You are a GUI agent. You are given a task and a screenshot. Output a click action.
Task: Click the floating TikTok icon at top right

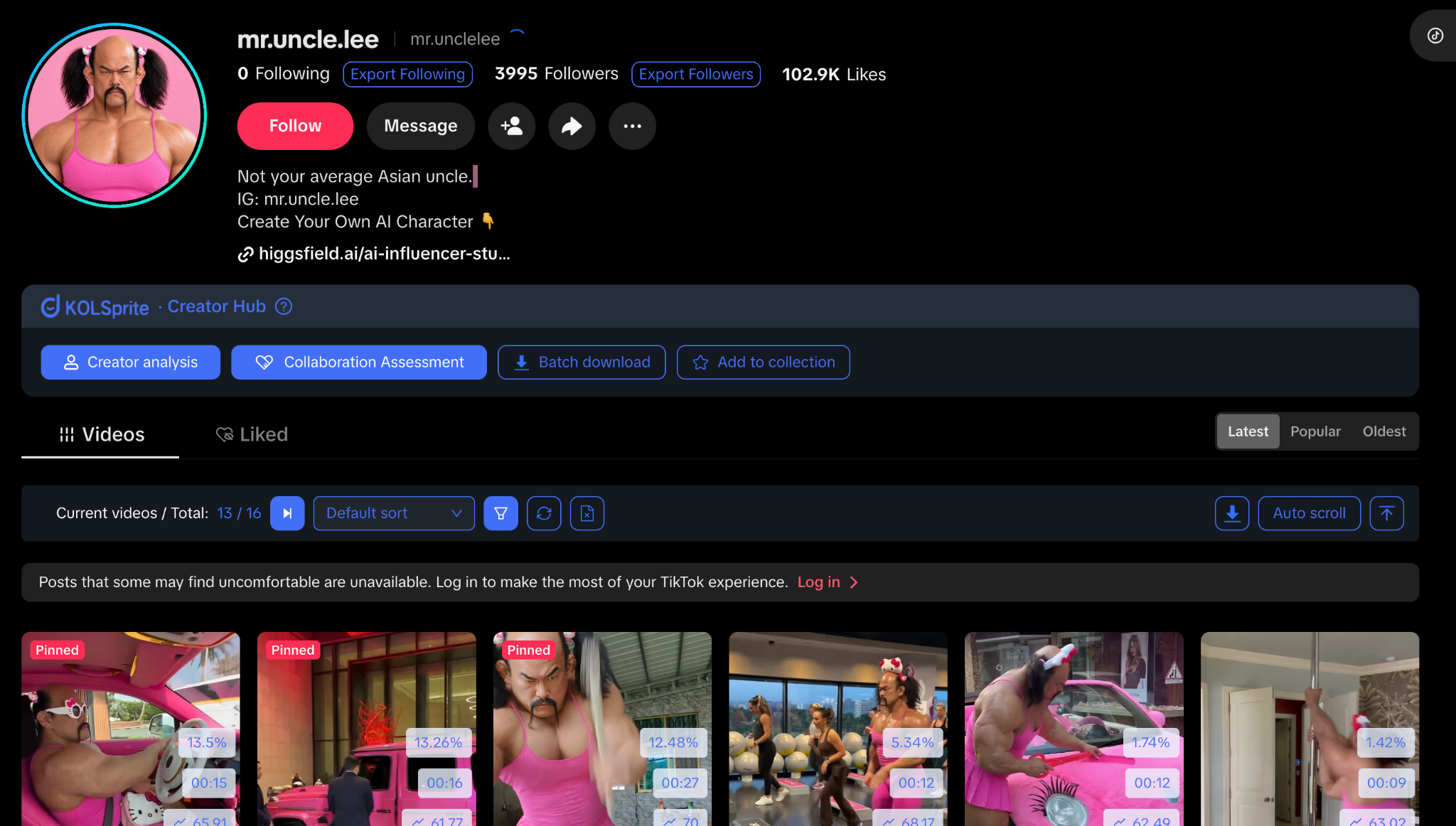1435,36
